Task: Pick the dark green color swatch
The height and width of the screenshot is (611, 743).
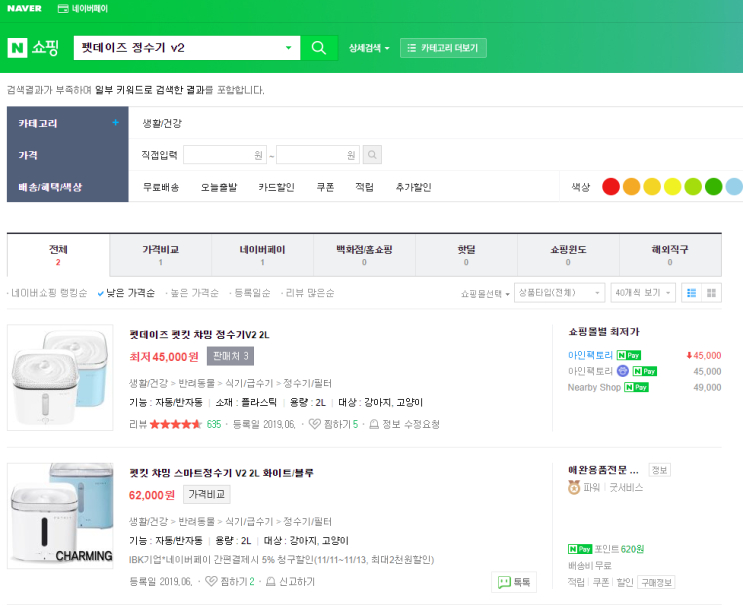Action: [713, 187]
